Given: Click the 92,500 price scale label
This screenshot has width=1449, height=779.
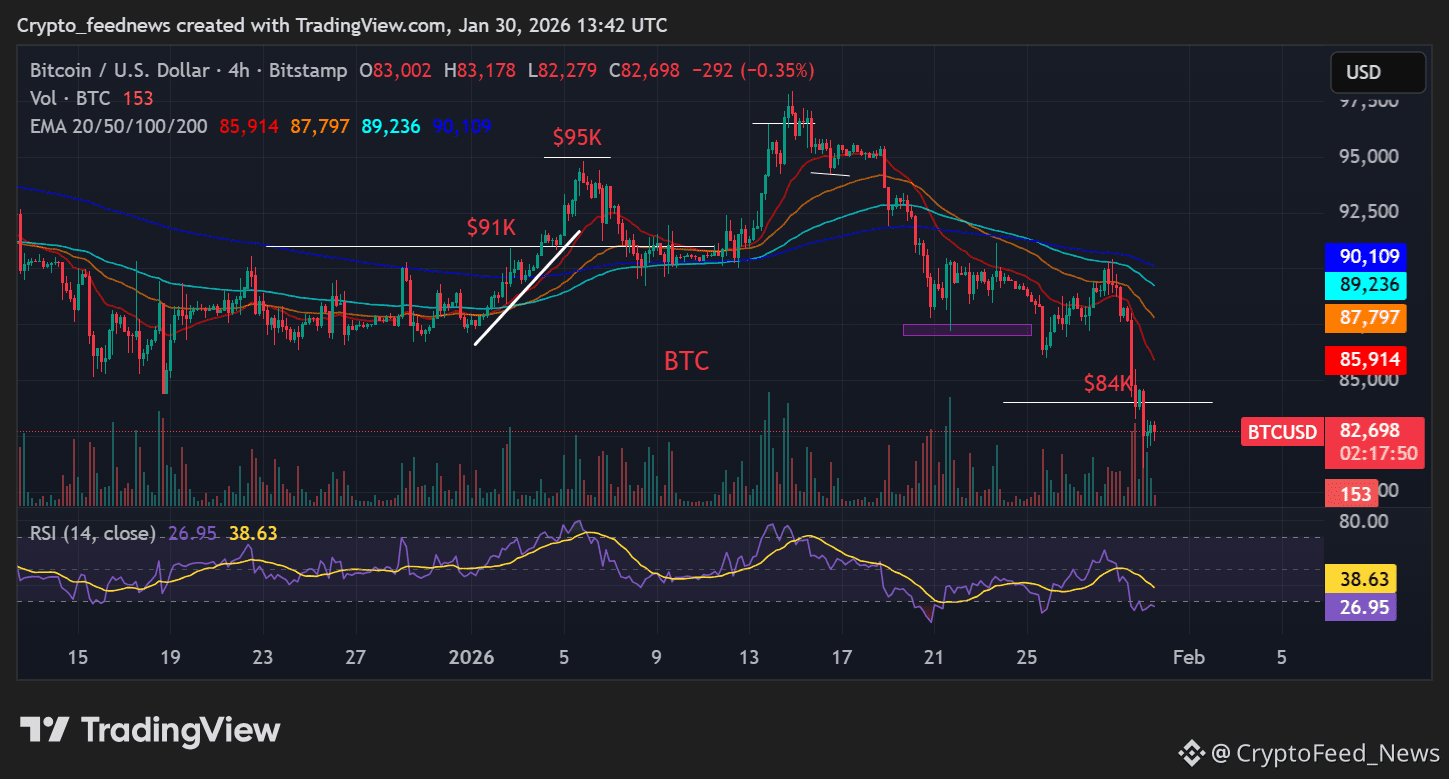Looking at the screenshot, I should (1369, 212).
